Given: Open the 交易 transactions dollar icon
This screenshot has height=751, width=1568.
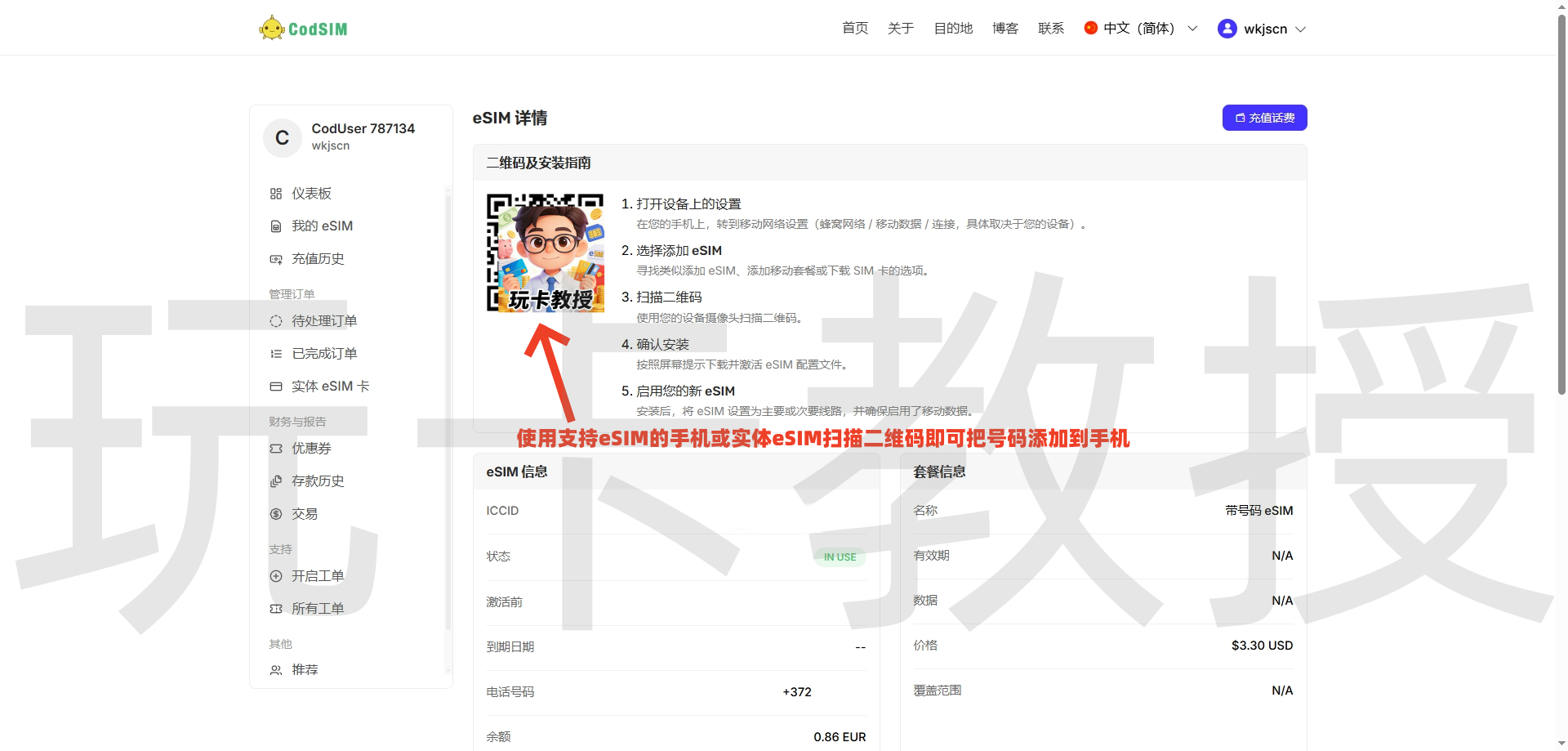Looking at the screenshot, I should [x=276, y=514].
